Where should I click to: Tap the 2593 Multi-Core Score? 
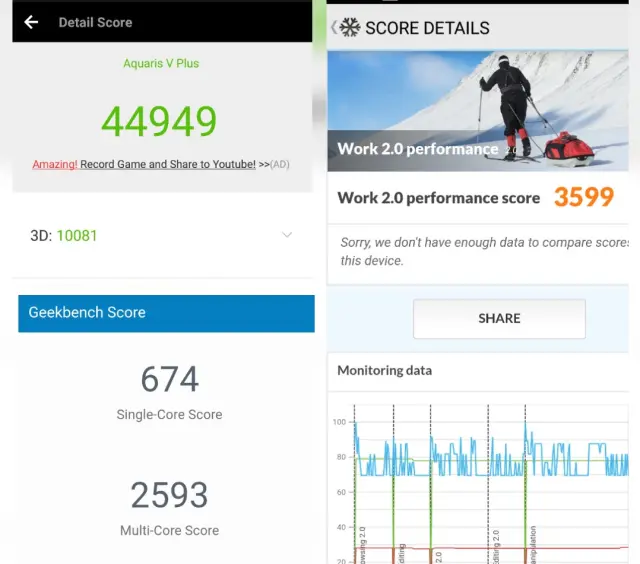pyautogui.click(x=169, y=495)
